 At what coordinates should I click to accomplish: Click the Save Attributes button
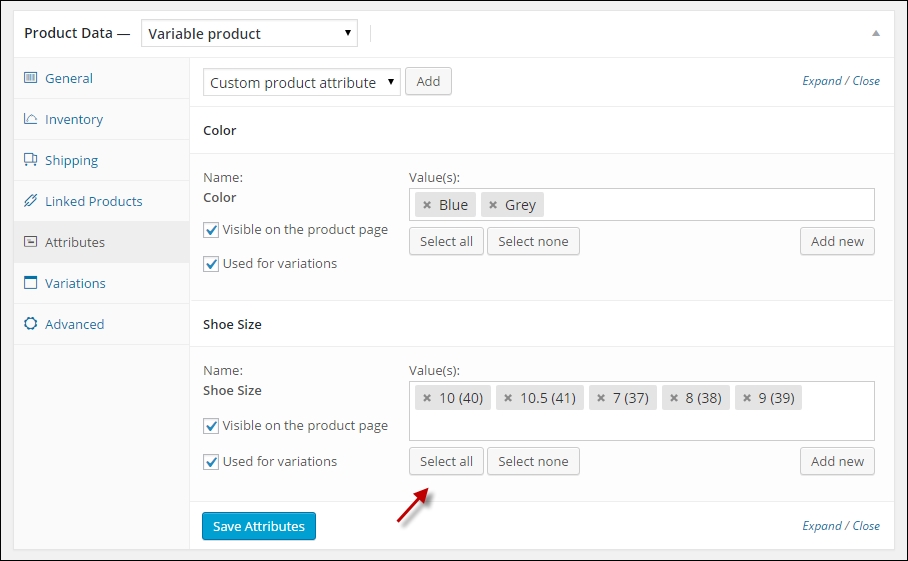(259, 526)
